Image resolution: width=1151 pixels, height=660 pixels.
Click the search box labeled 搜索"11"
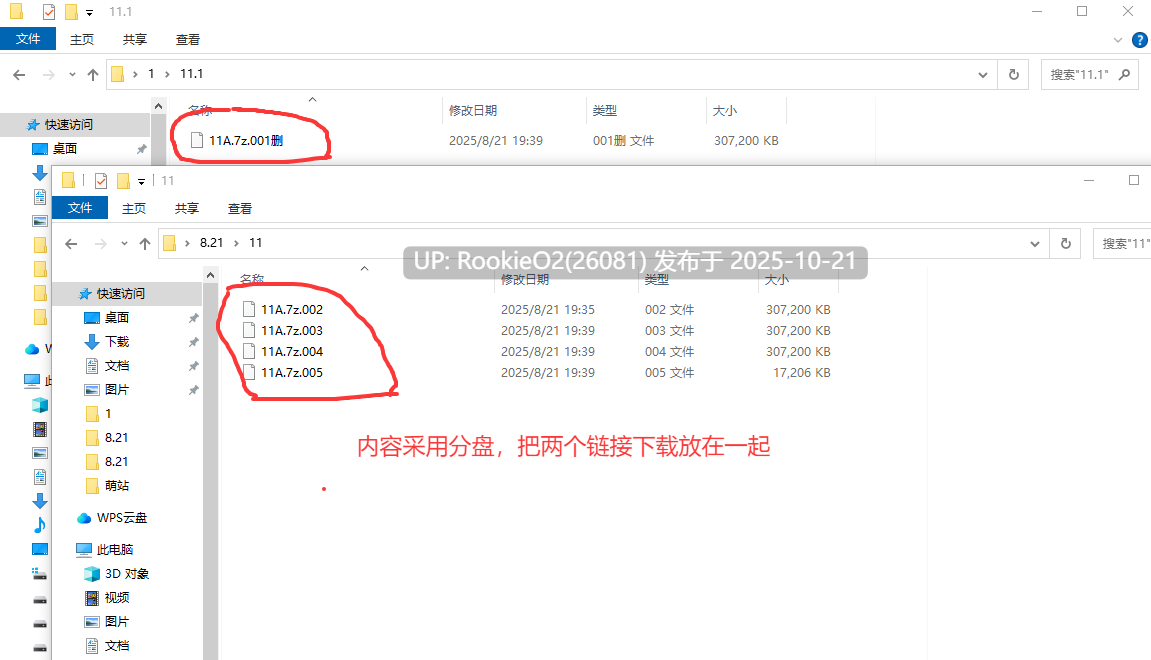pyautogui.click(x=1122, y=244)
